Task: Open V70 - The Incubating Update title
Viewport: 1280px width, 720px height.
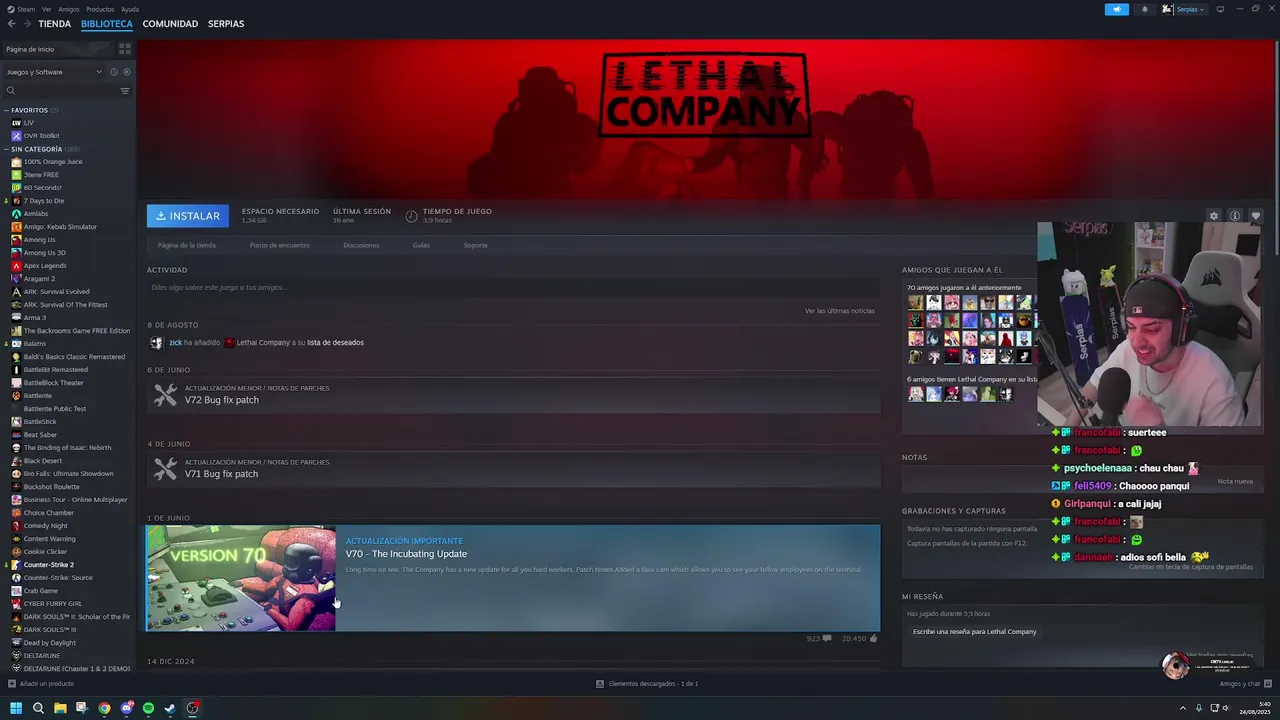Action: [406, 554]
